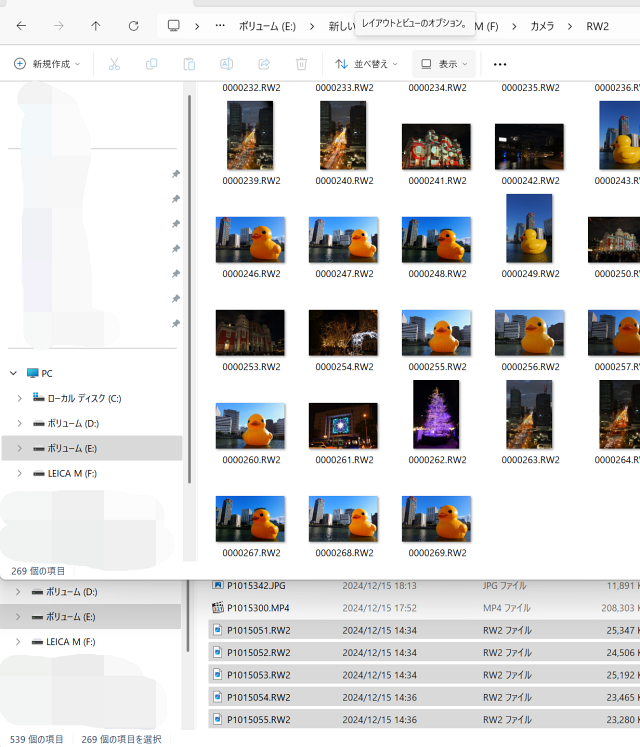Select thumbnail 0000261.RW2
The height and width of the screenshot is (747, 640).
point(343,425)
